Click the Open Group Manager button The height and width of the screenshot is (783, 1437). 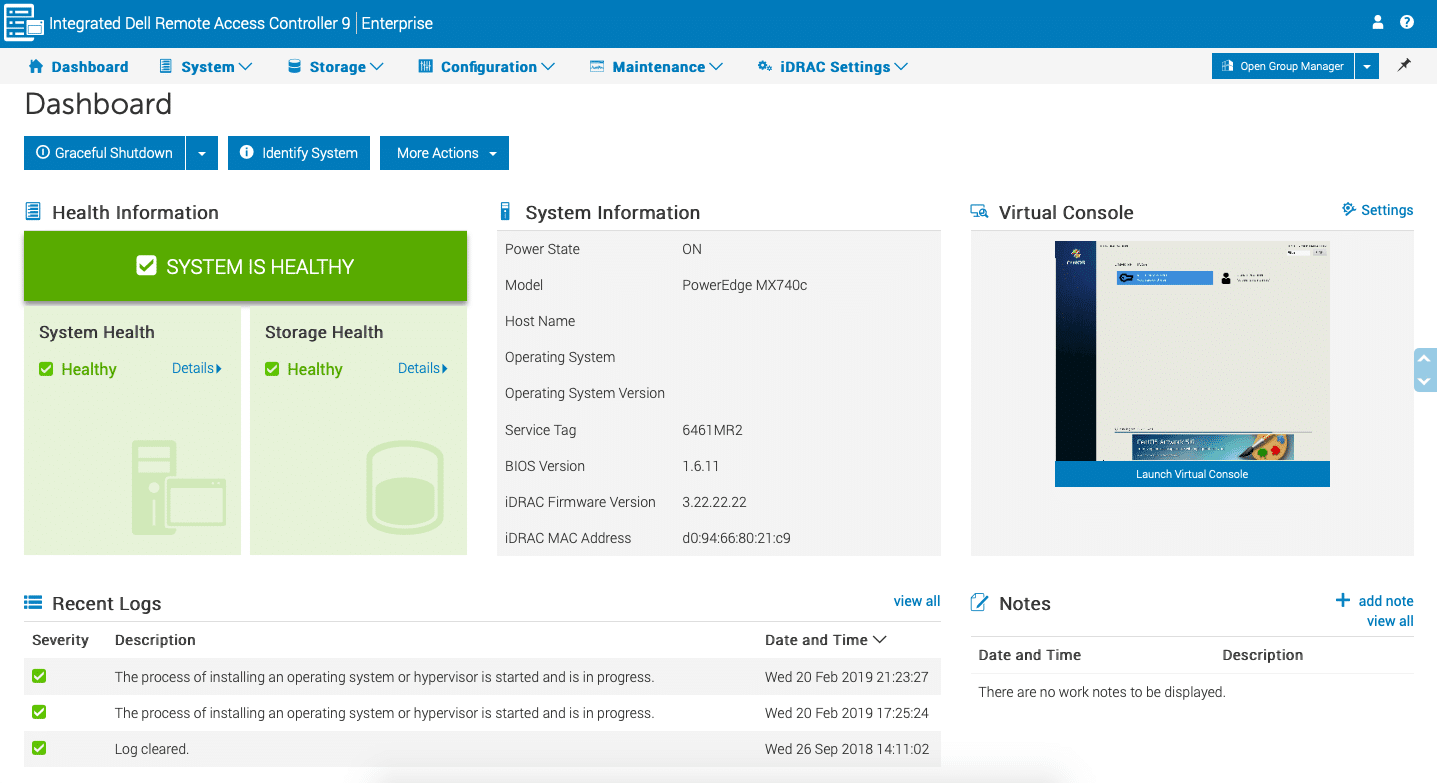coord(1283,66)
